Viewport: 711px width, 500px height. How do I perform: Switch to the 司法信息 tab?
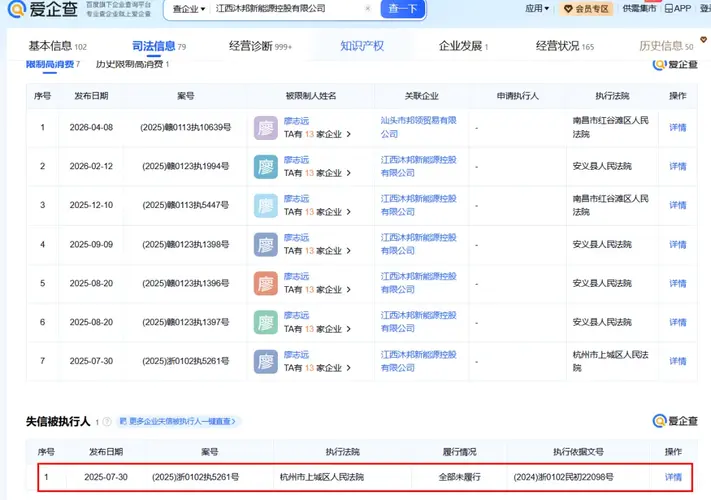(159, 46)
